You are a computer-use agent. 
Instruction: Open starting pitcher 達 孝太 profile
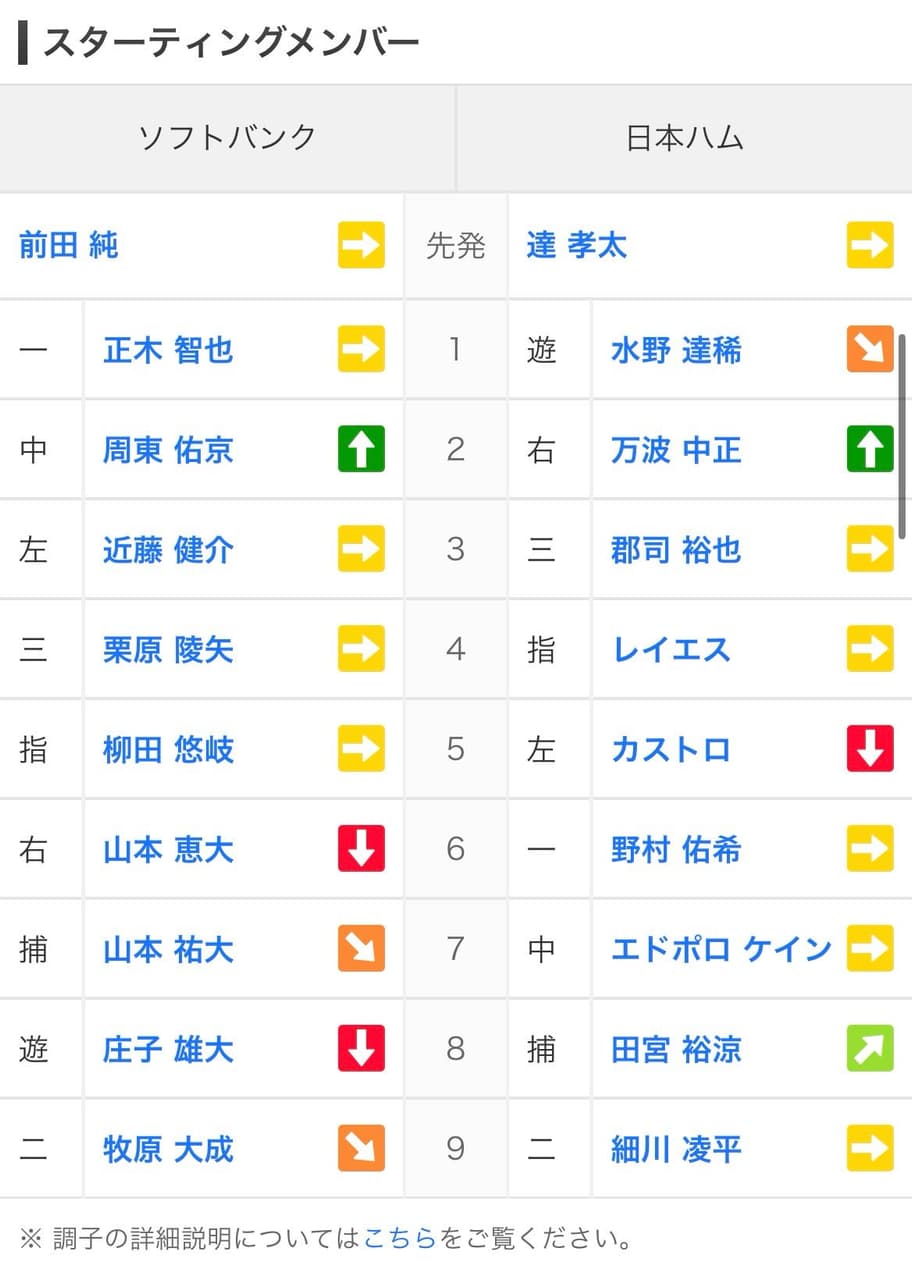576,246
